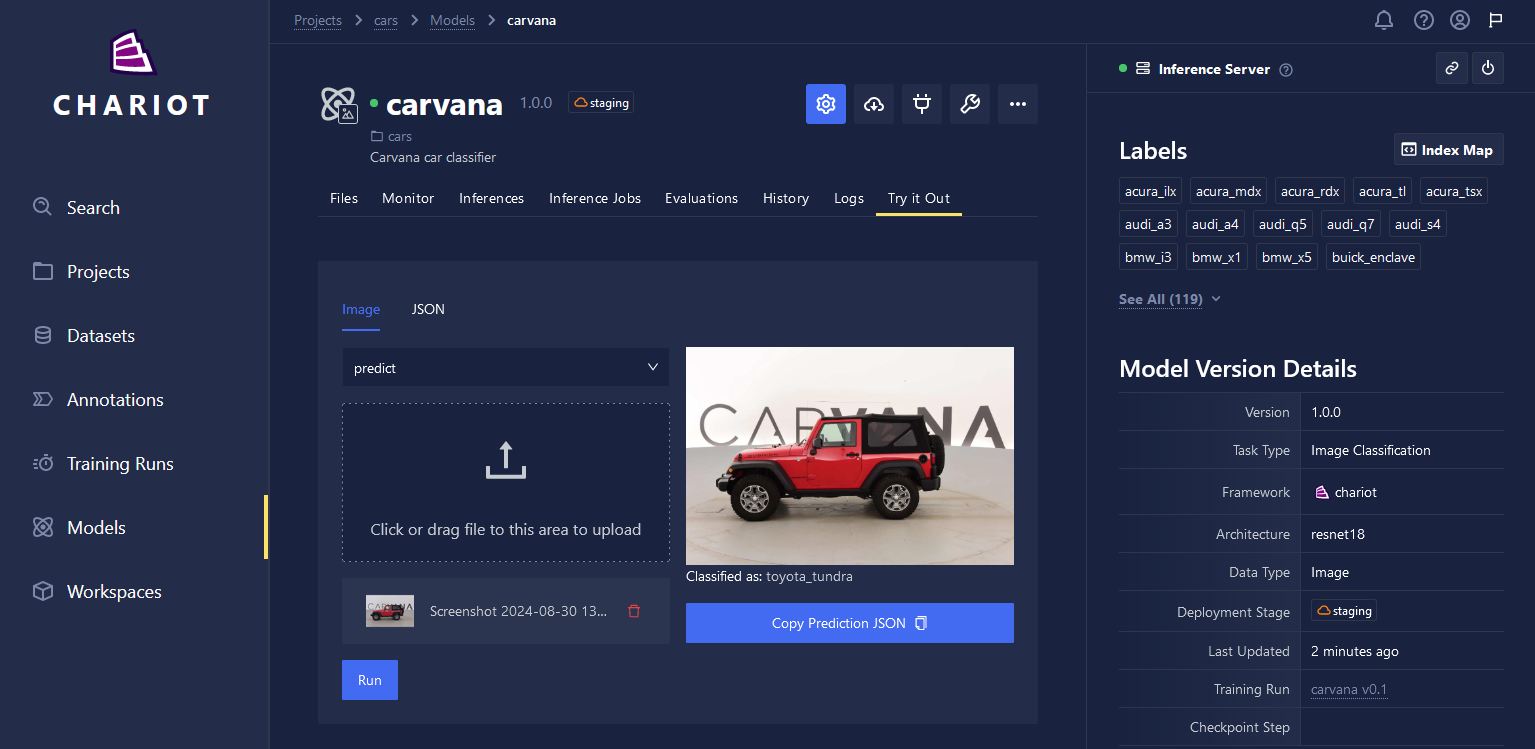This screenshot has width=1535, height=749.
Task: Open the Inferences tab
Action: coord(491,198)
